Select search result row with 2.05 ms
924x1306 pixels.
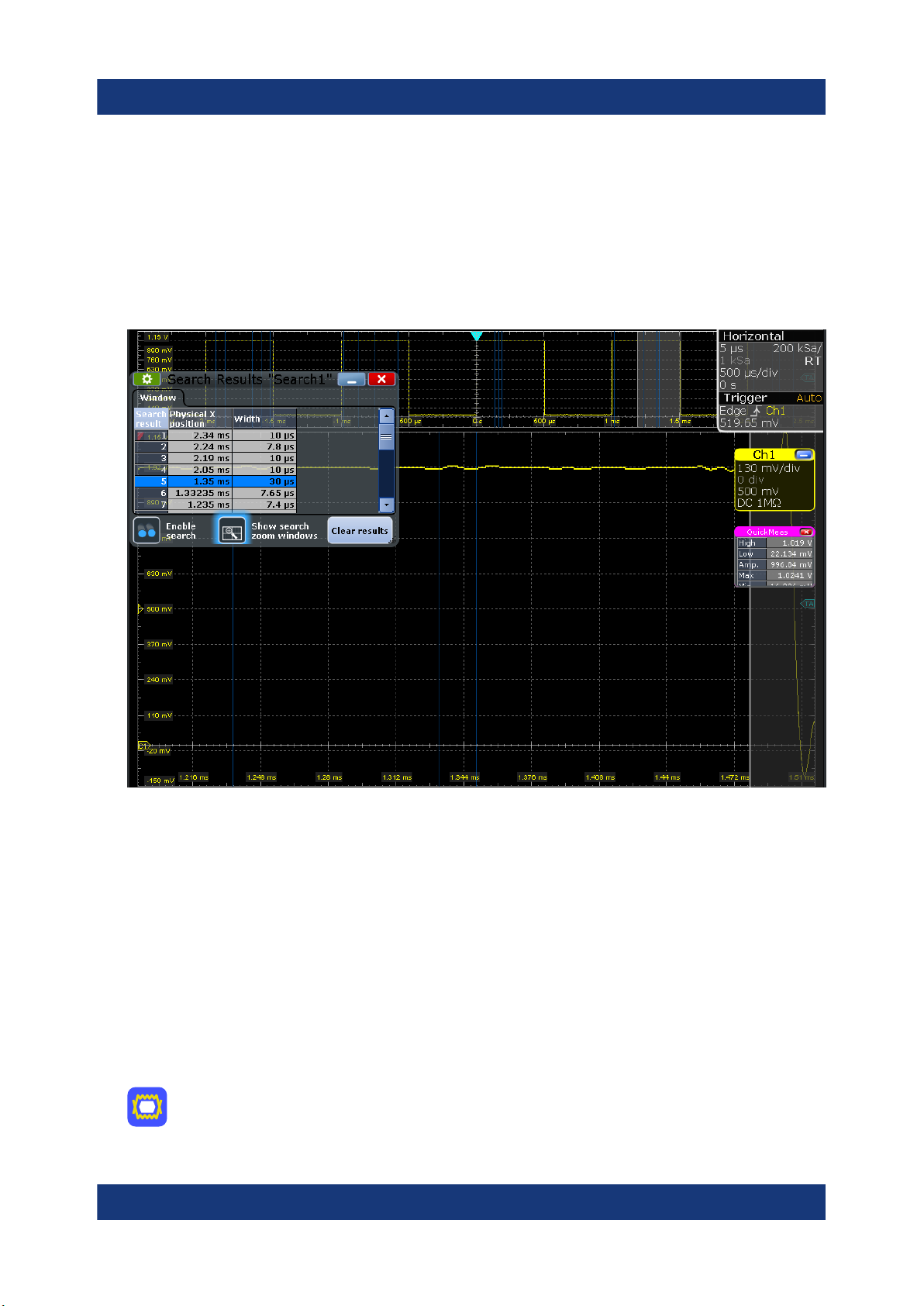pos(215,470)
